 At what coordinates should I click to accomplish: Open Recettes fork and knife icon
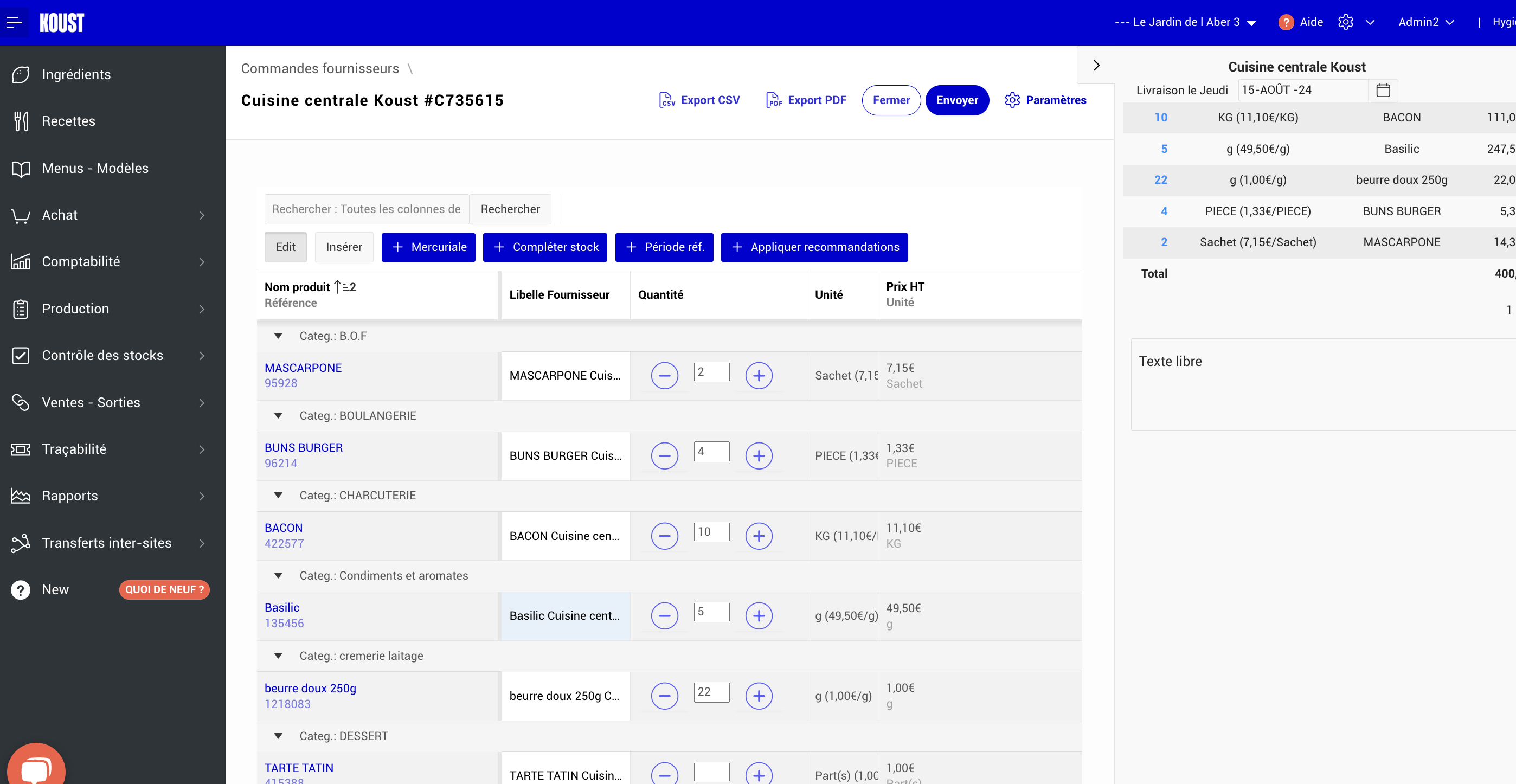(21, 121)
